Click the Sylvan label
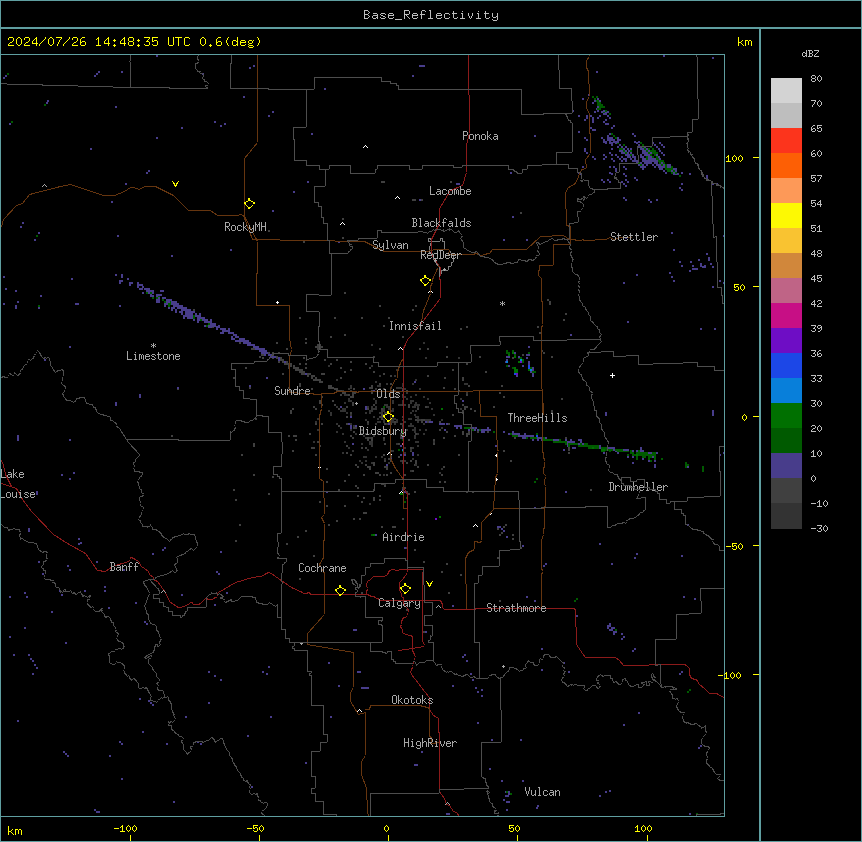 390,245
